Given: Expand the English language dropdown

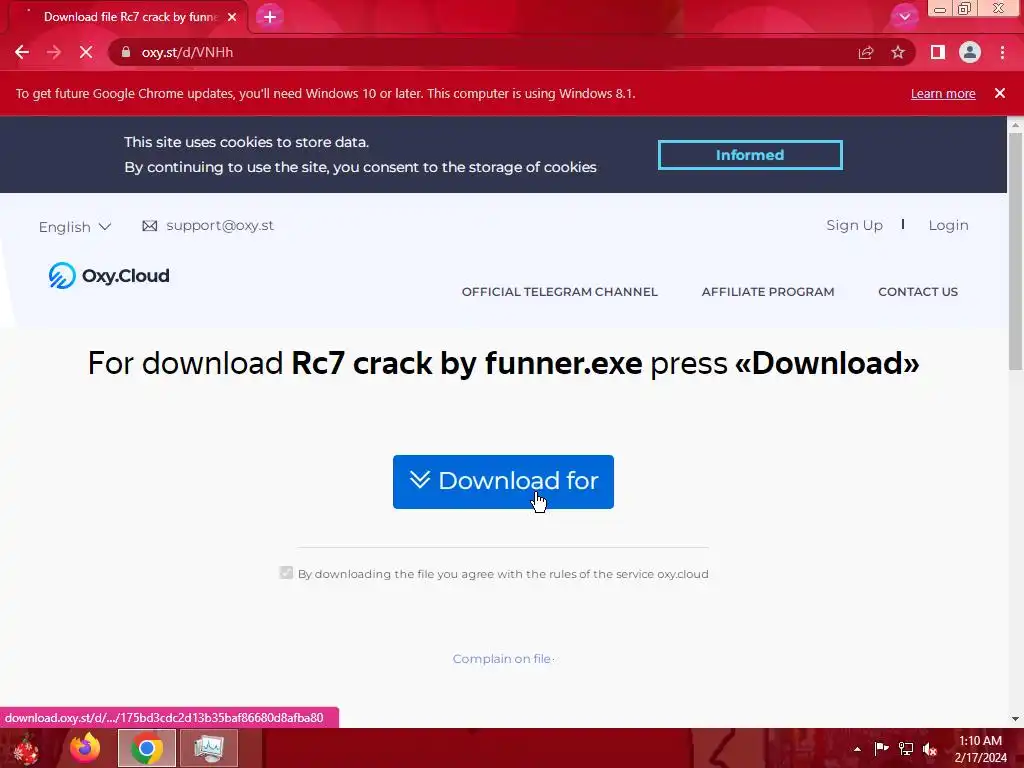Looking at the screenshot, I should (74, 227).
